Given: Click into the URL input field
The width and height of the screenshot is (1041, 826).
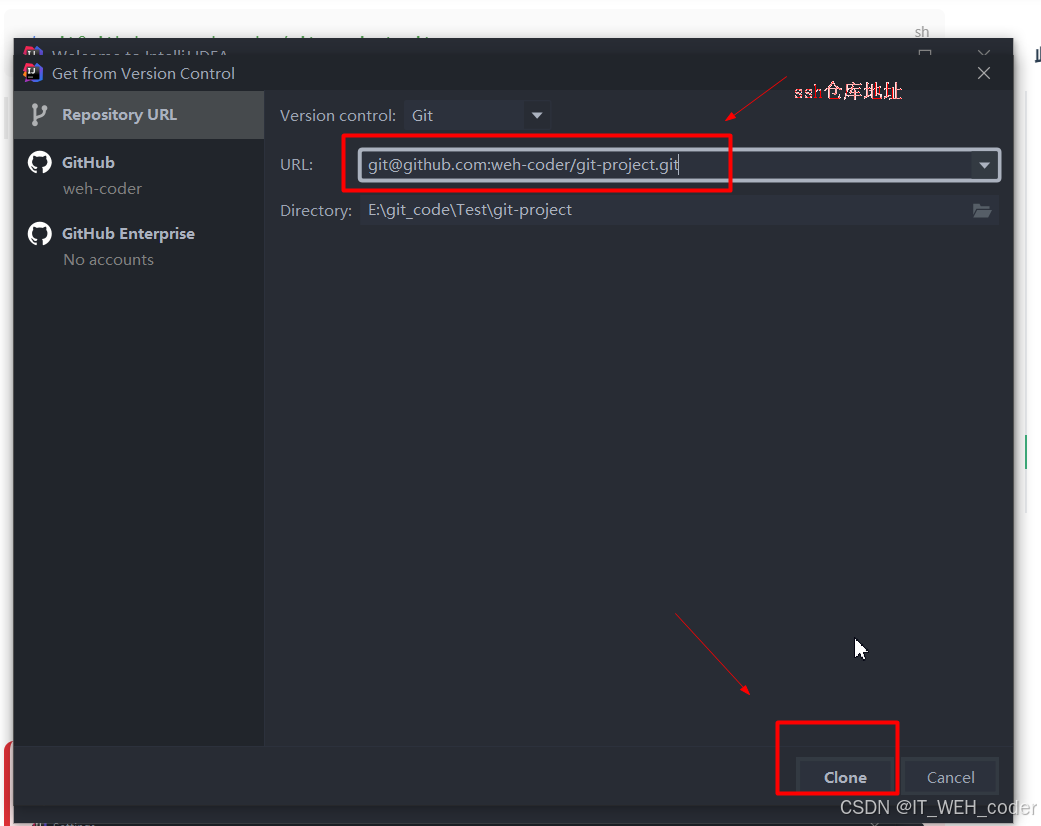Looking at the screenshot, I should tap(665, 165).
